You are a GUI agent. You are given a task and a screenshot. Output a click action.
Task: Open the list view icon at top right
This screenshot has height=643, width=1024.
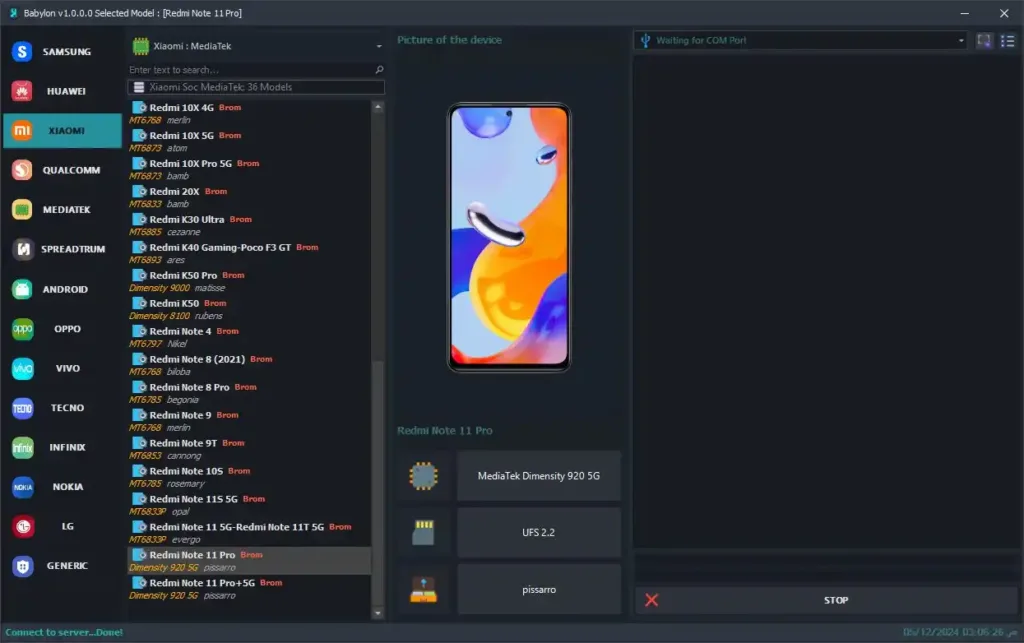pos(1008,40)
